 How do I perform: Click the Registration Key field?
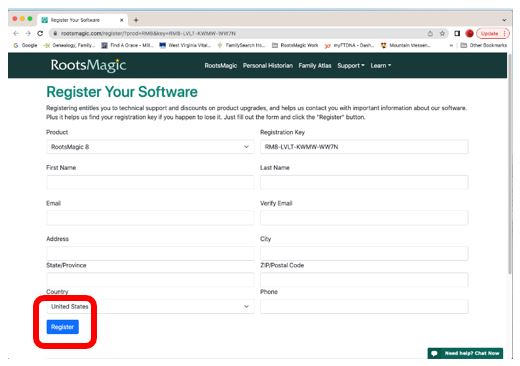pos(364,147)
